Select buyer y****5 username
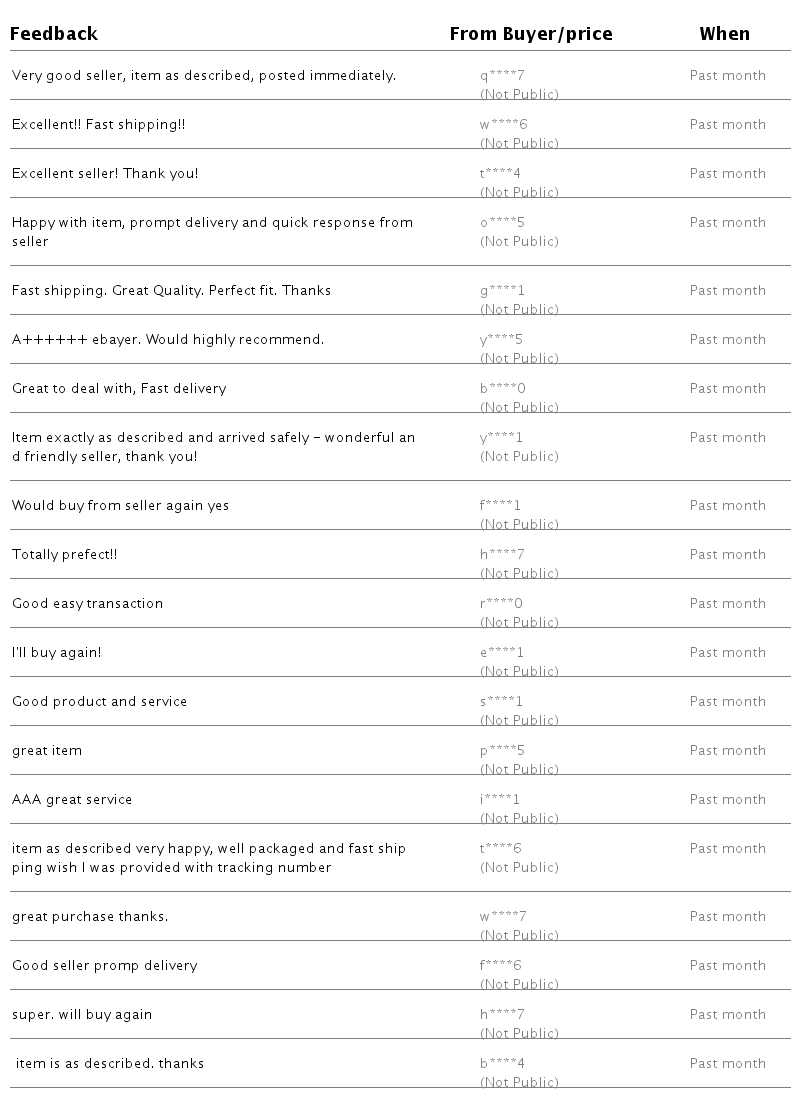The width and height of the screenshot is (800, 1107). click(501, 340)
